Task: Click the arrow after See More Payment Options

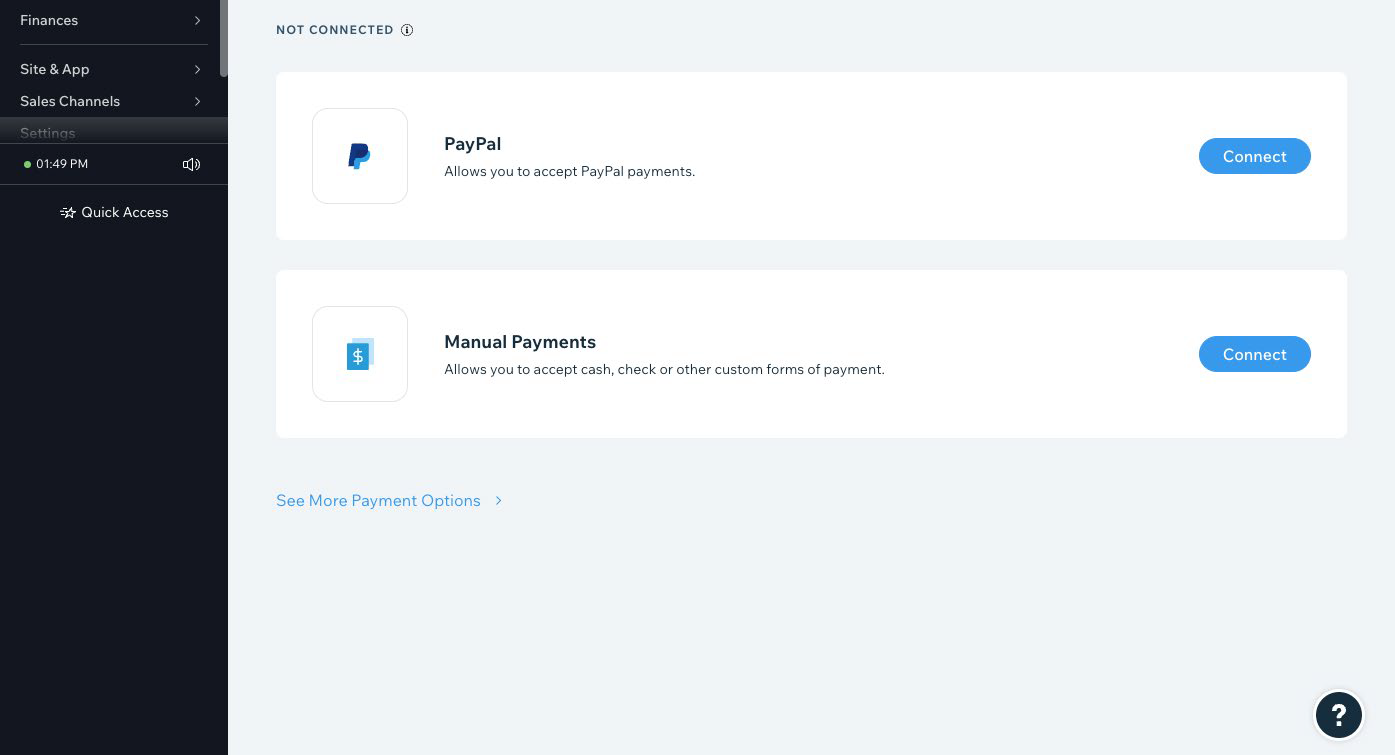Action: coord(498,500)
